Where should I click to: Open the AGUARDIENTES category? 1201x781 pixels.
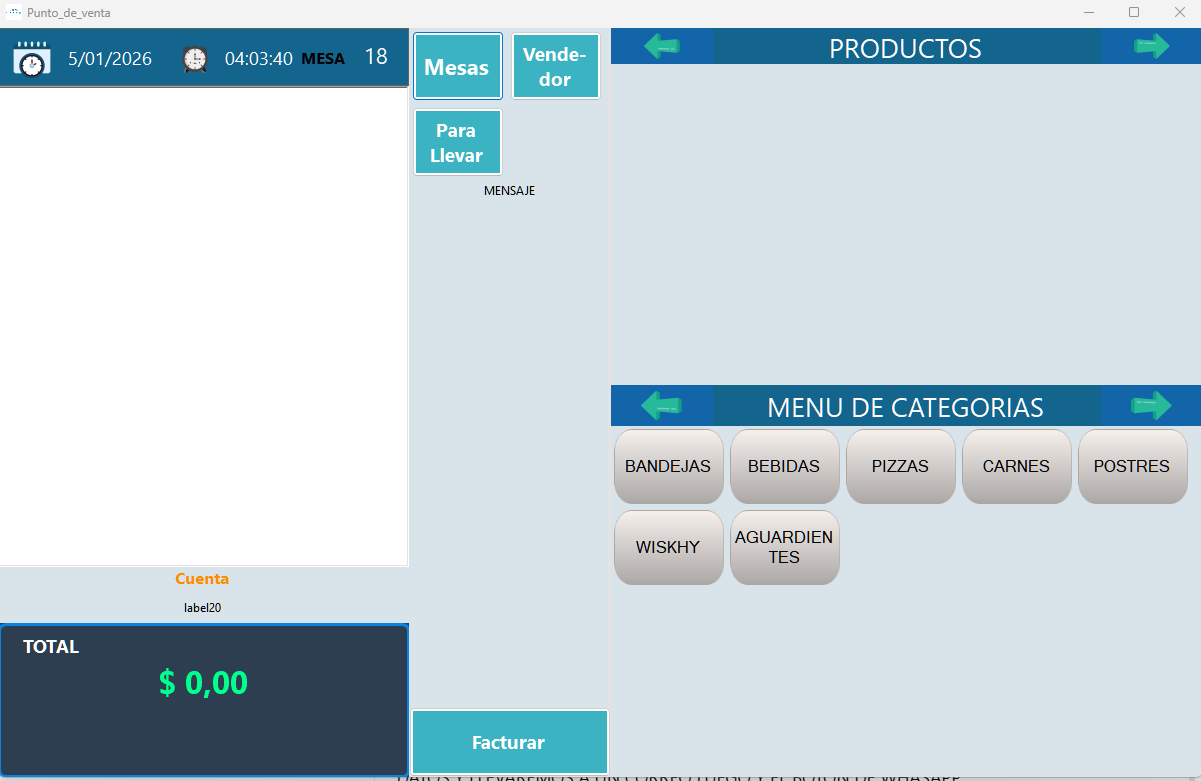[784, 548]
